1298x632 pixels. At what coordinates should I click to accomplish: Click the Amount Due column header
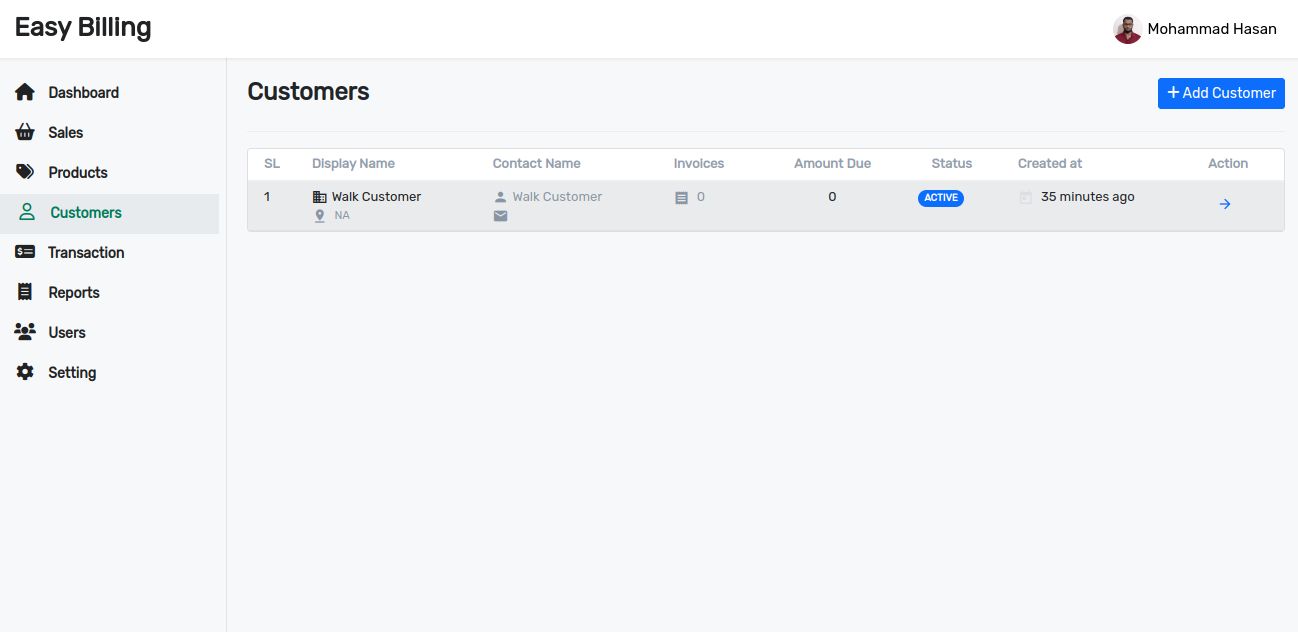point(832,163)
